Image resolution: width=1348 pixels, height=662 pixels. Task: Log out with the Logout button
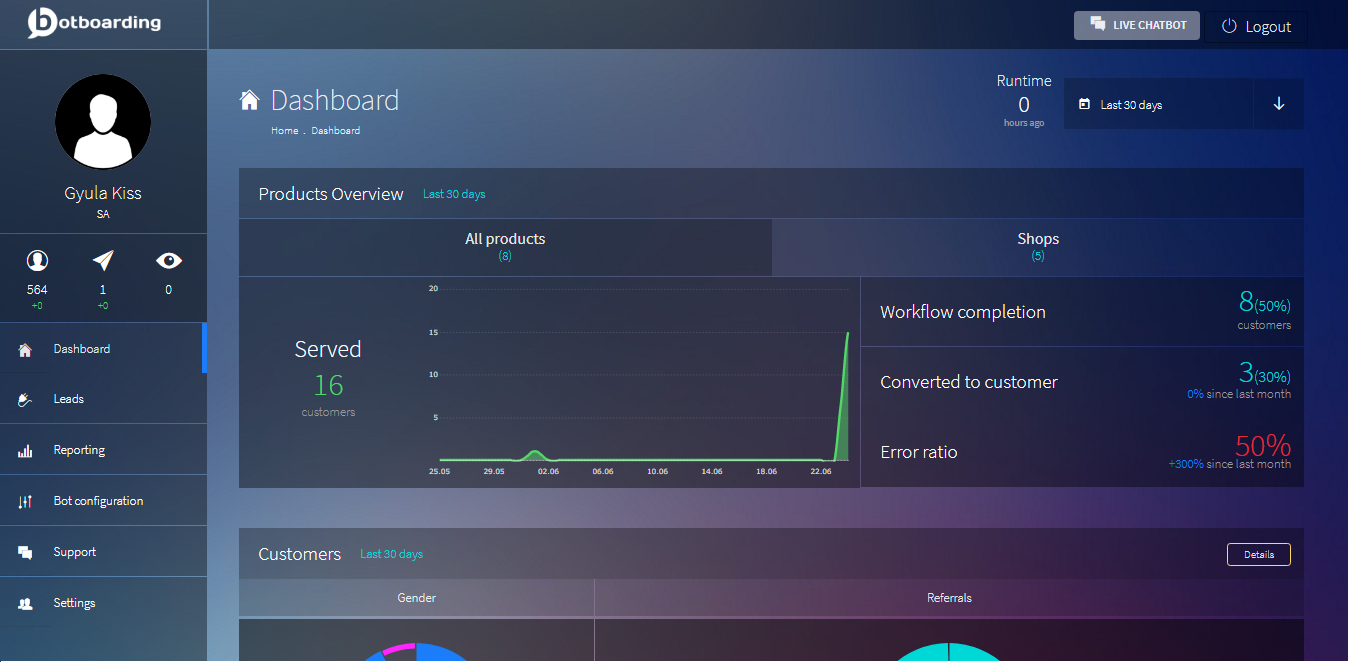[x=1256, y=27]
